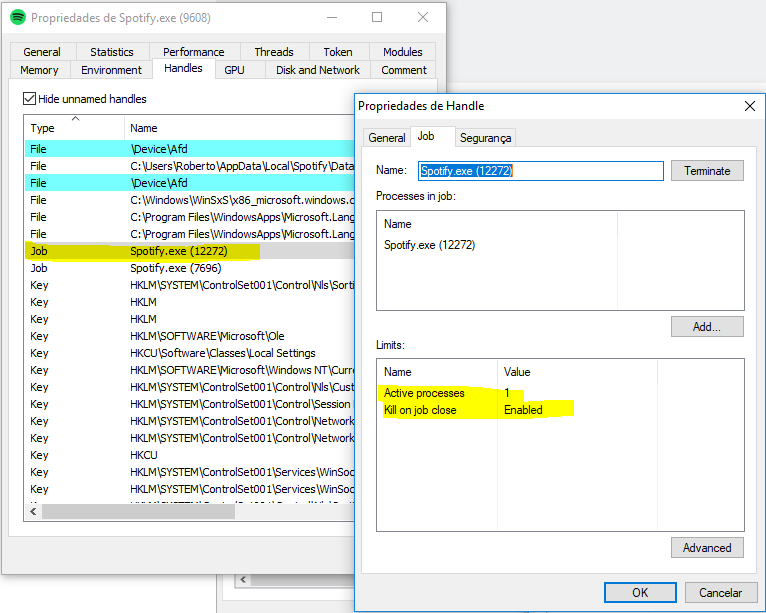This screenshot has width=766, height=613.
Task: Select the Handles tab
Action: pos(183,68)
